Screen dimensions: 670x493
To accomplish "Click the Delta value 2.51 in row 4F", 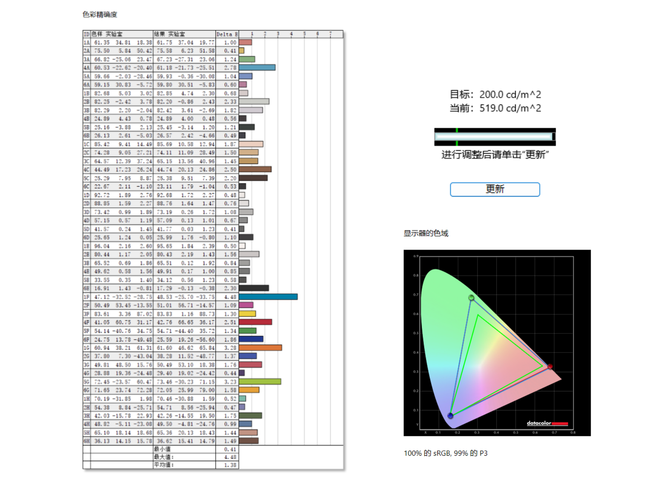I will (230, 322).
